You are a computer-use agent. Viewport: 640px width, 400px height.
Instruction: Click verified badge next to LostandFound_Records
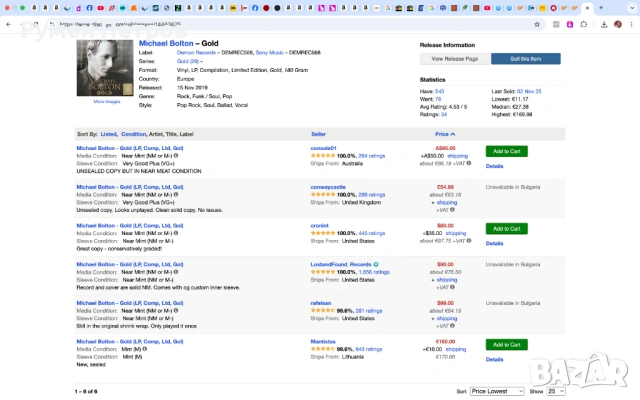(376, 264)
